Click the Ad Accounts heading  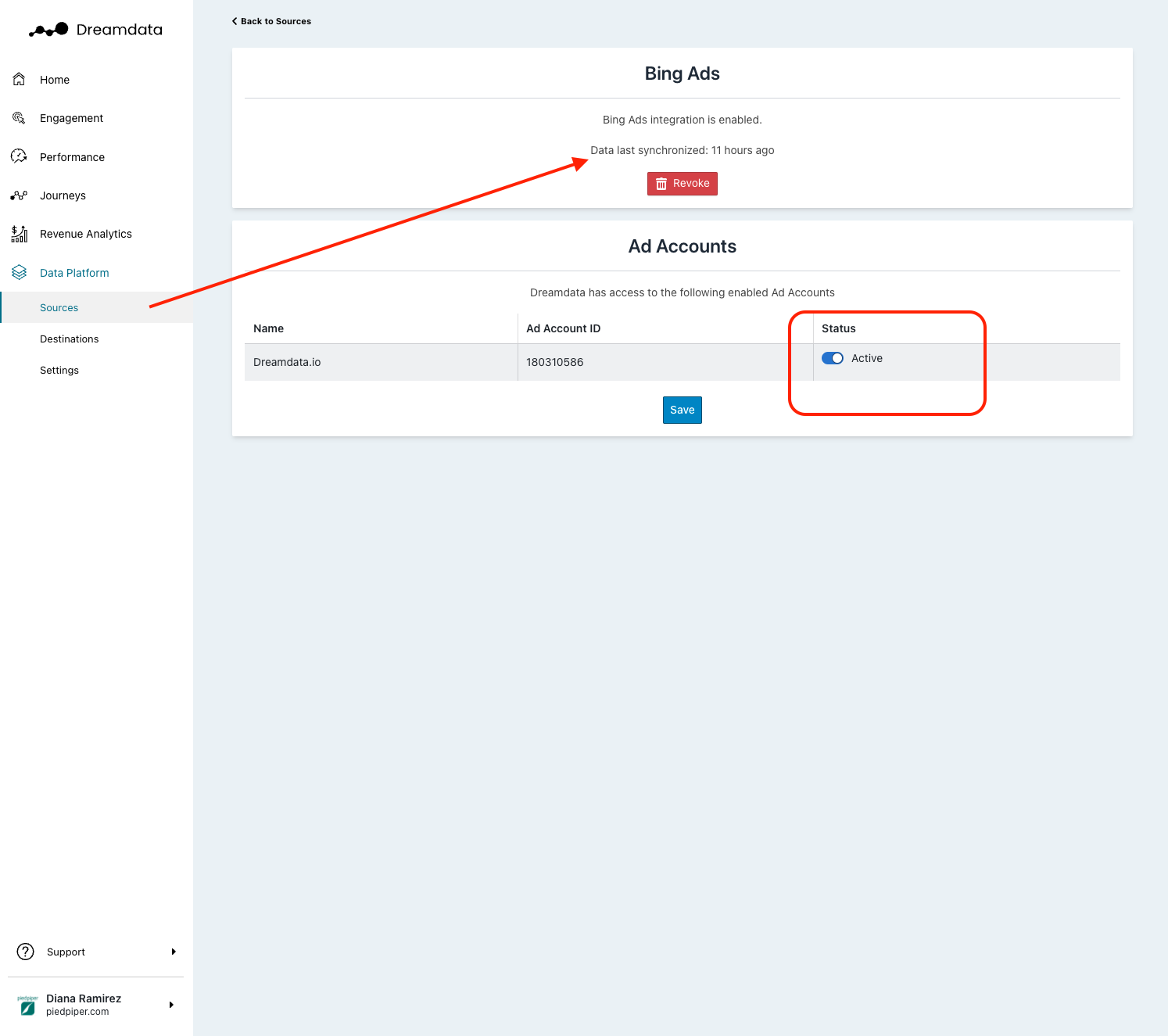(x=683, y=246)
